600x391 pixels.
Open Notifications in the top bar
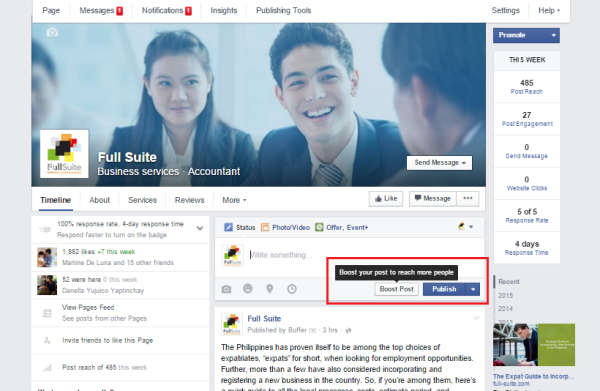point(166,10)
